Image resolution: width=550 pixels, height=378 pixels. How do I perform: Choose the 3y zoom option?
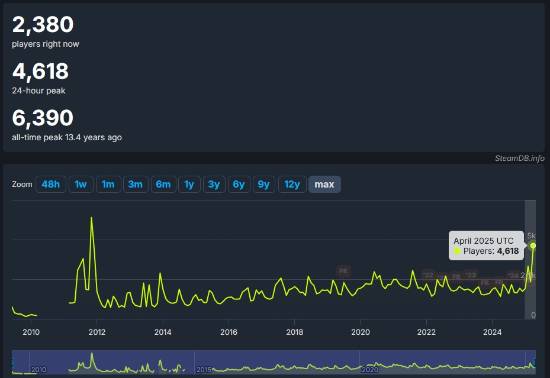click(214, 184)
